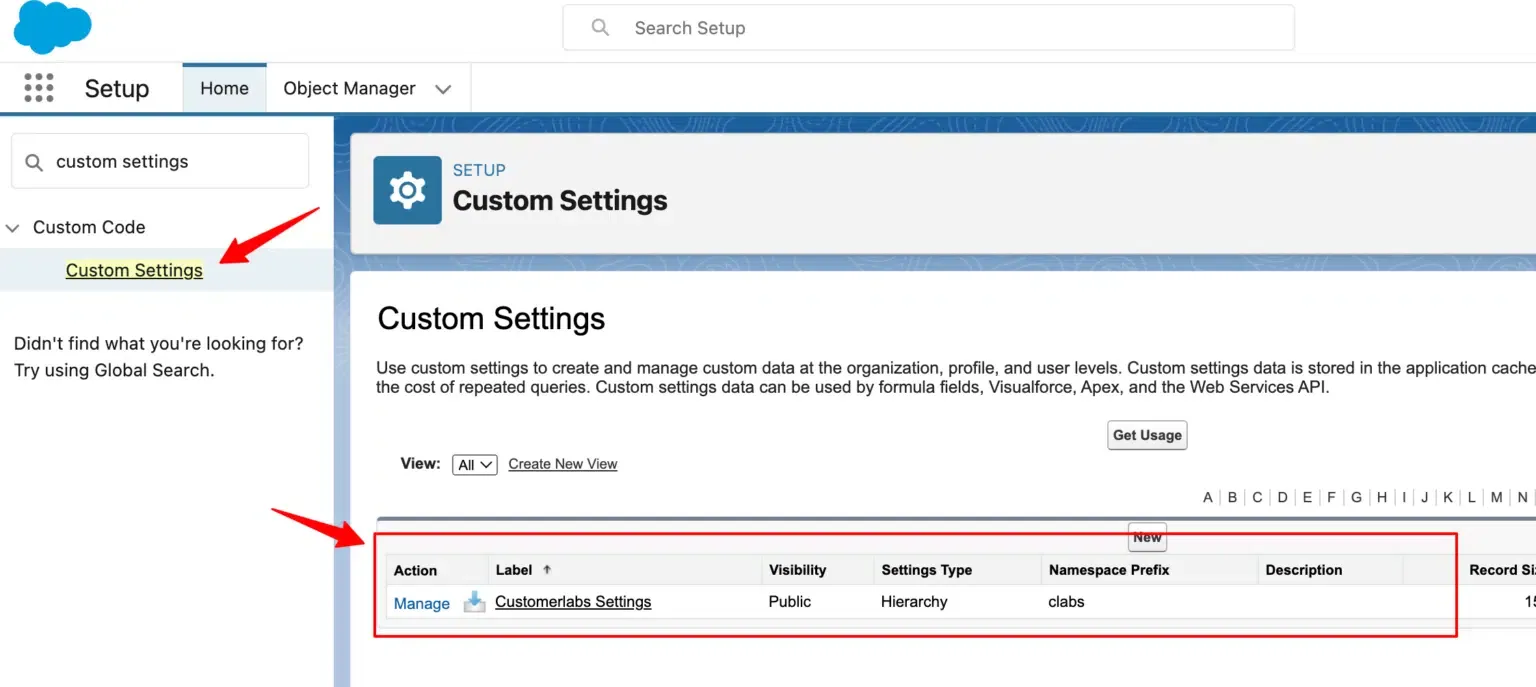The width and height of the screenshot is (1536, 687).
Task: Filter the list by letter K
Action: click(1448, 497)
